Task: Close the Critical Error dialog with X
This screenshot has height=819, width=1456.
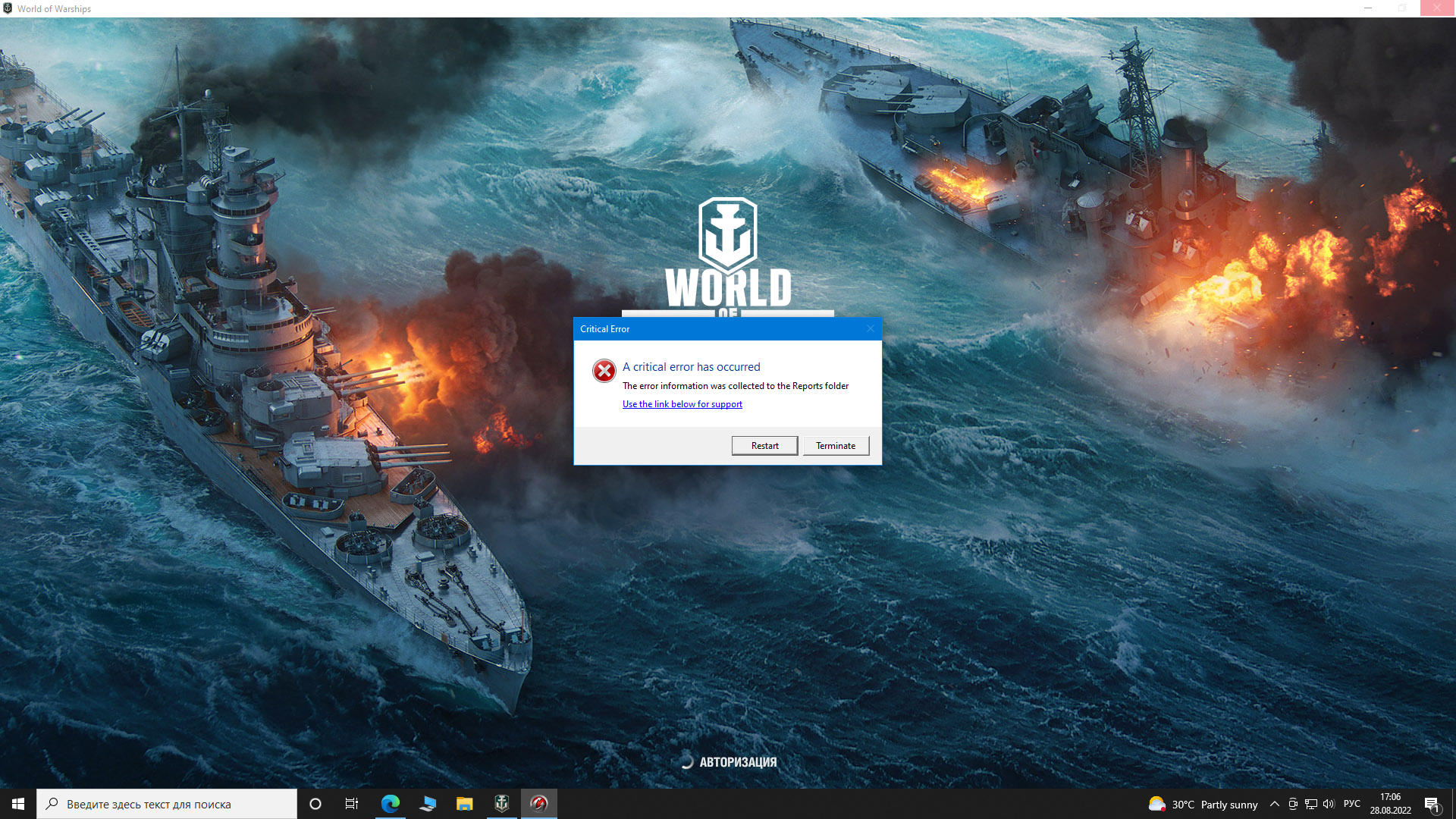Action: 871,328
